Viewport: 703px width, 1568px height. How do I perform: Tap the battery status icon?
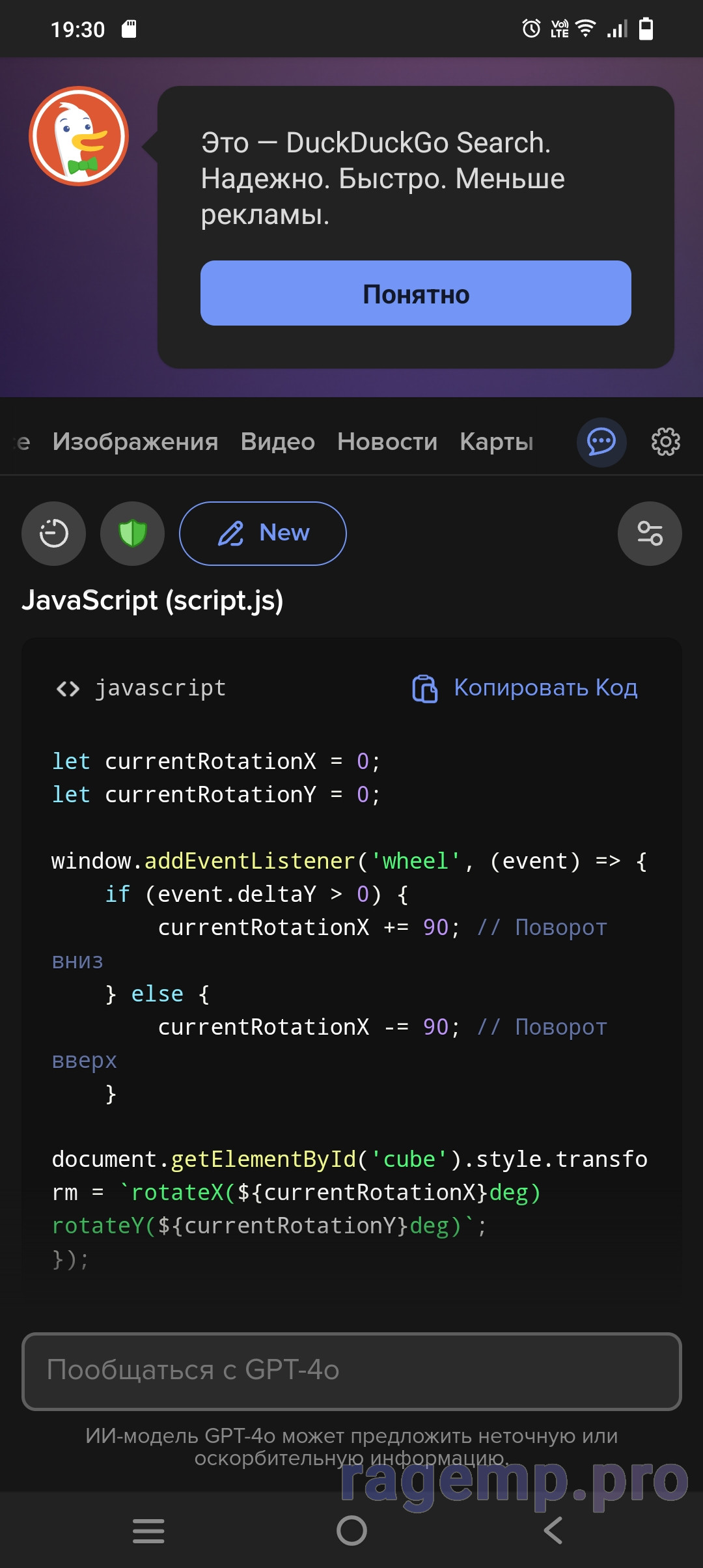click(646, 29)
